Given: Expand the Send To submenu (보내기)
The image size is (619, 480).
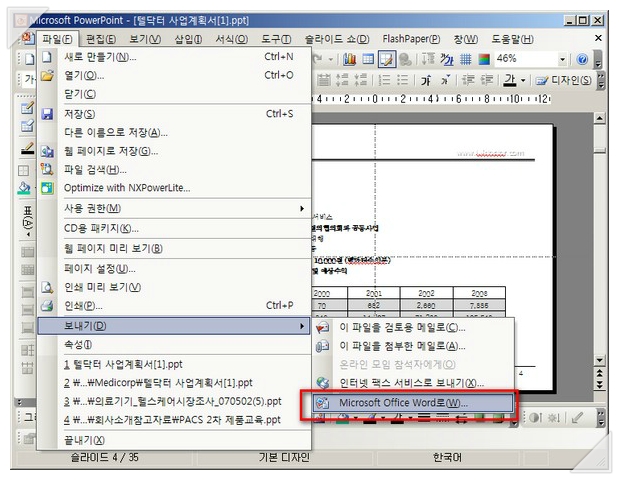Looking at the screenshot, I should [174, 326].
